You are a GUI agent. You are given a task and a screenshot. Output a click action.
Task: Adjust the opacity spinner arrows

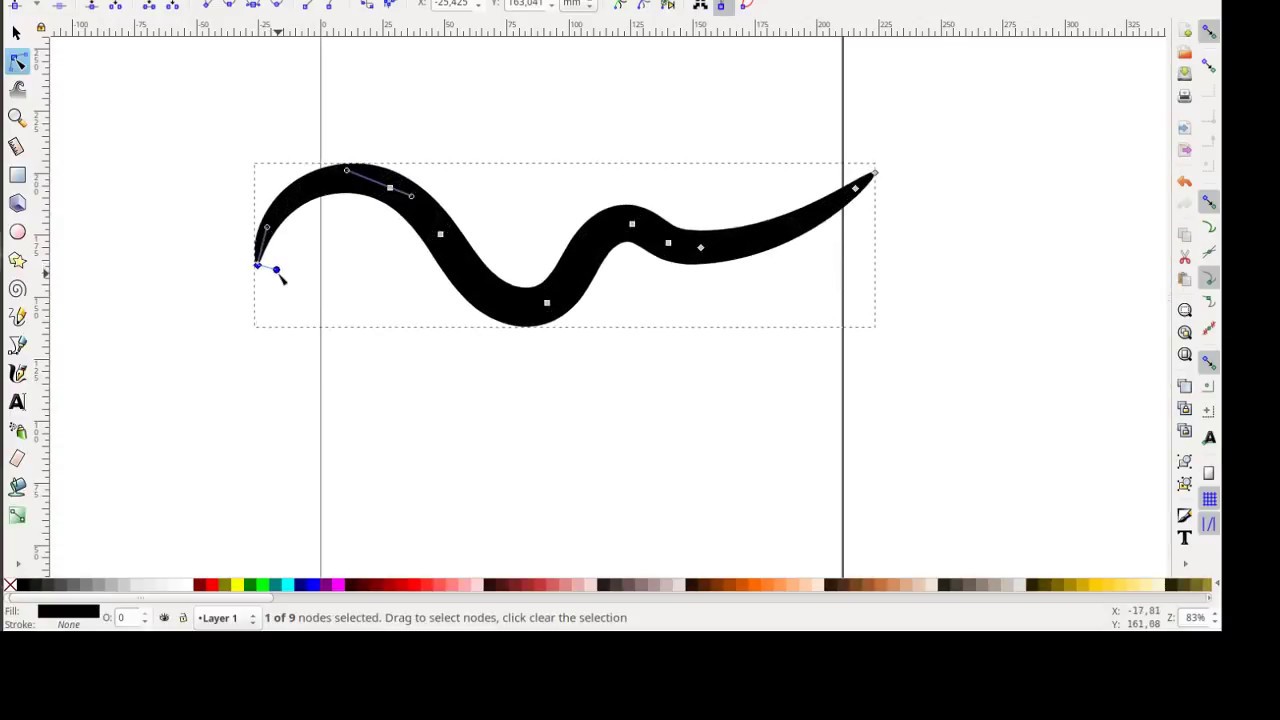145,618
